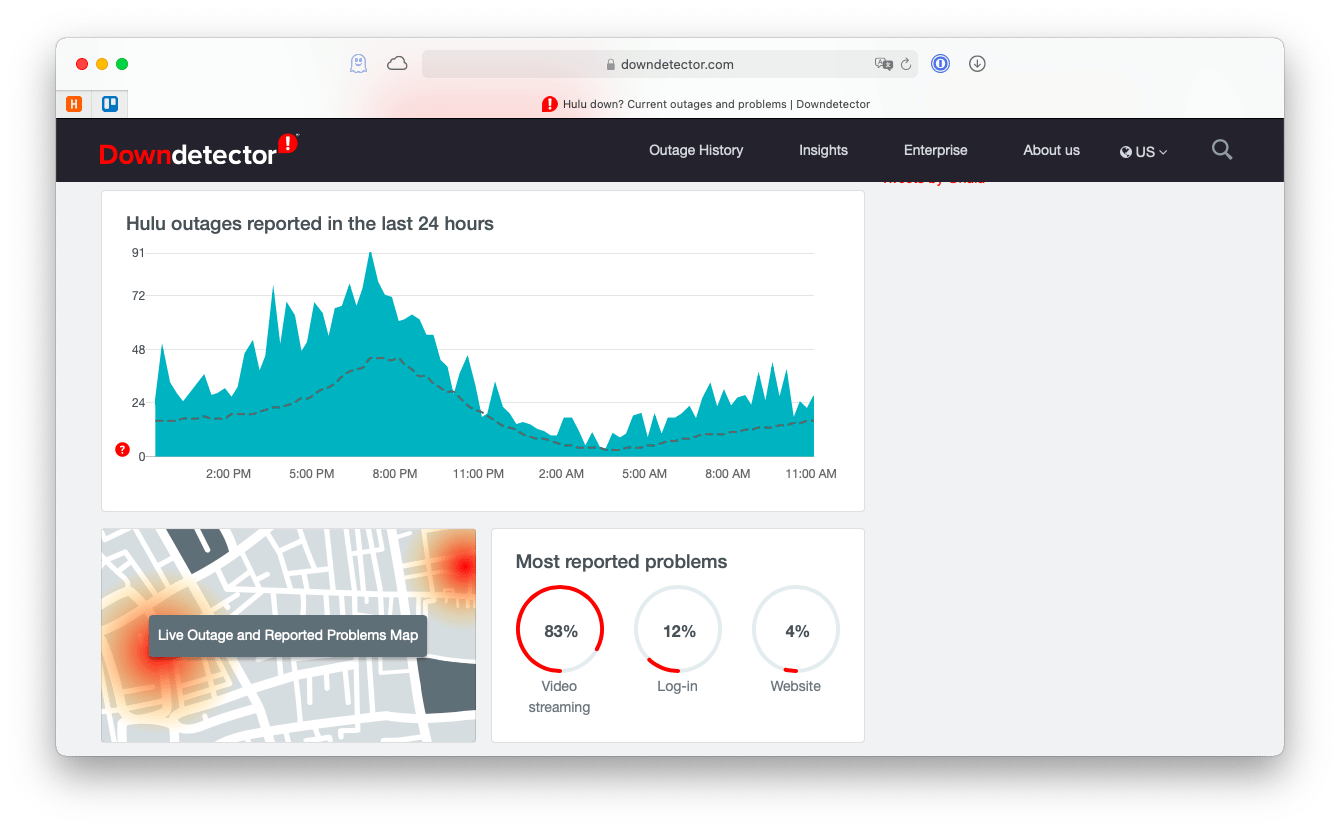1340x830 pixels.
Task: Click the outage heat map thumbnail
Action: pyautogui.click(x=288, y=635)
